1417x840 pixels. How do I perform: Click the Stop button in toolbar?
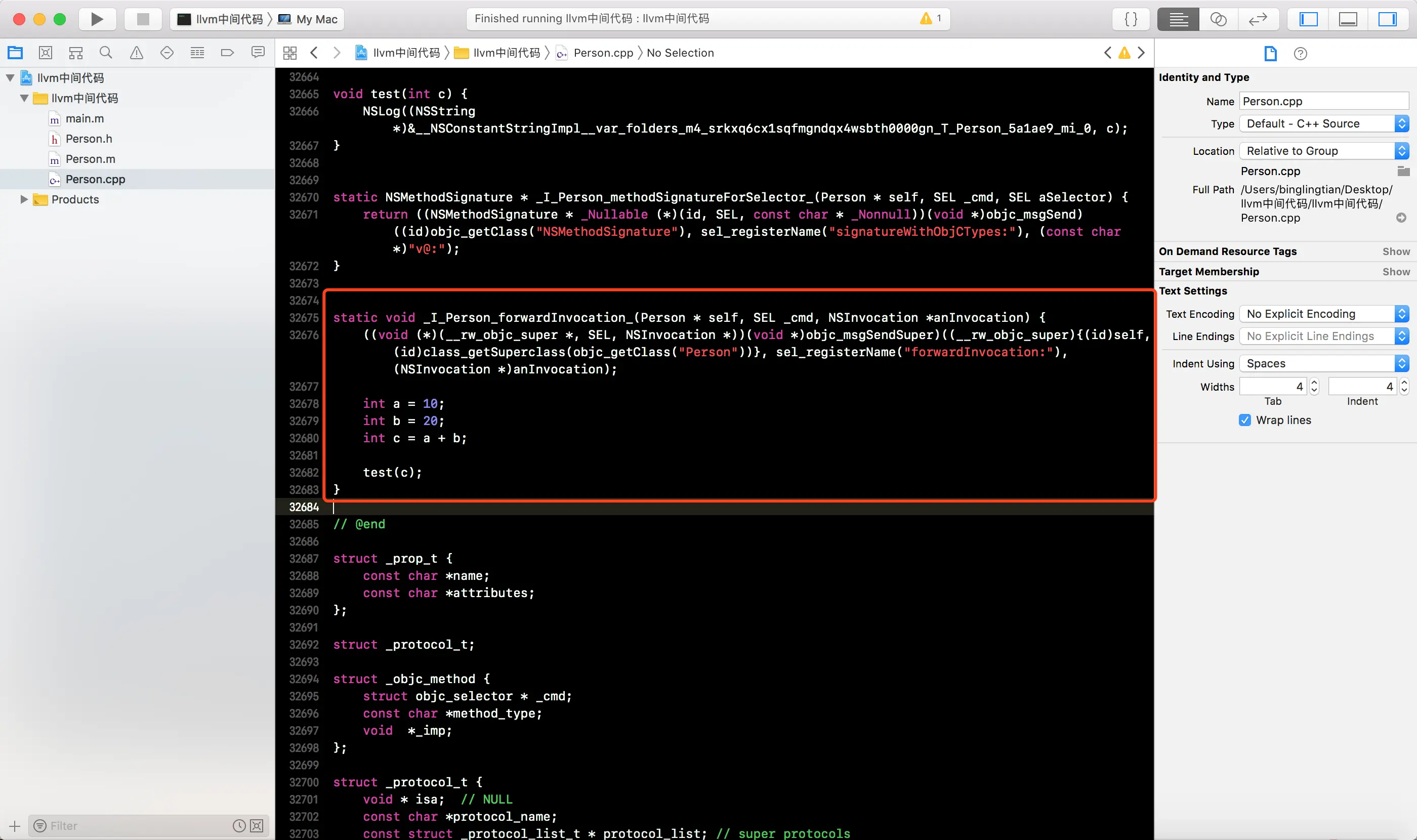143,19
